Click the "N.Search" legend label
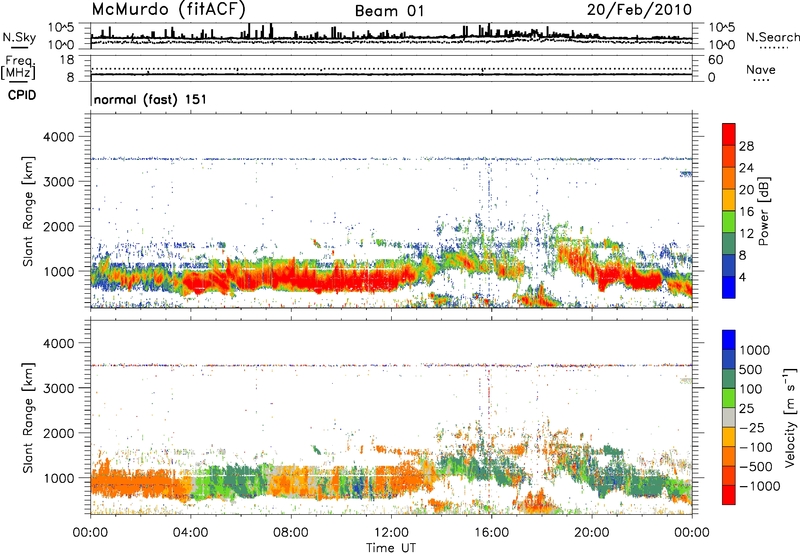 pyautogui.click(x=773, y=37)
